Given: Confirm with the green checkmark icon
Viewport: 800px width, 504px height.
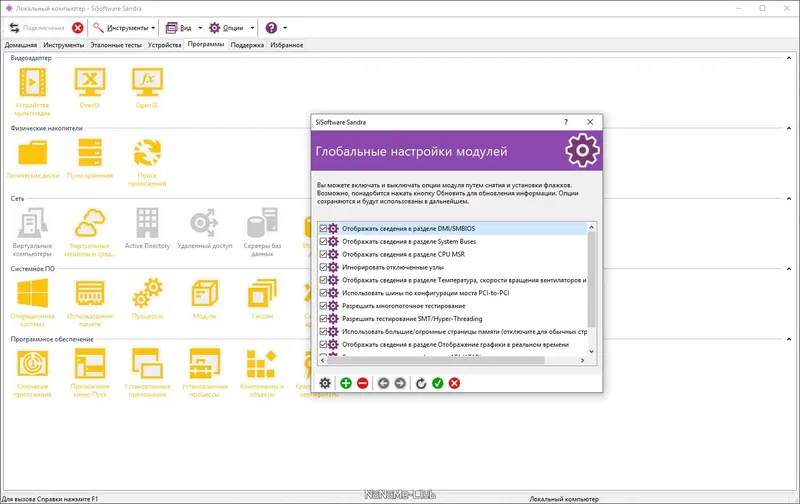Looking at the screenshot, I should pos(438,383).
